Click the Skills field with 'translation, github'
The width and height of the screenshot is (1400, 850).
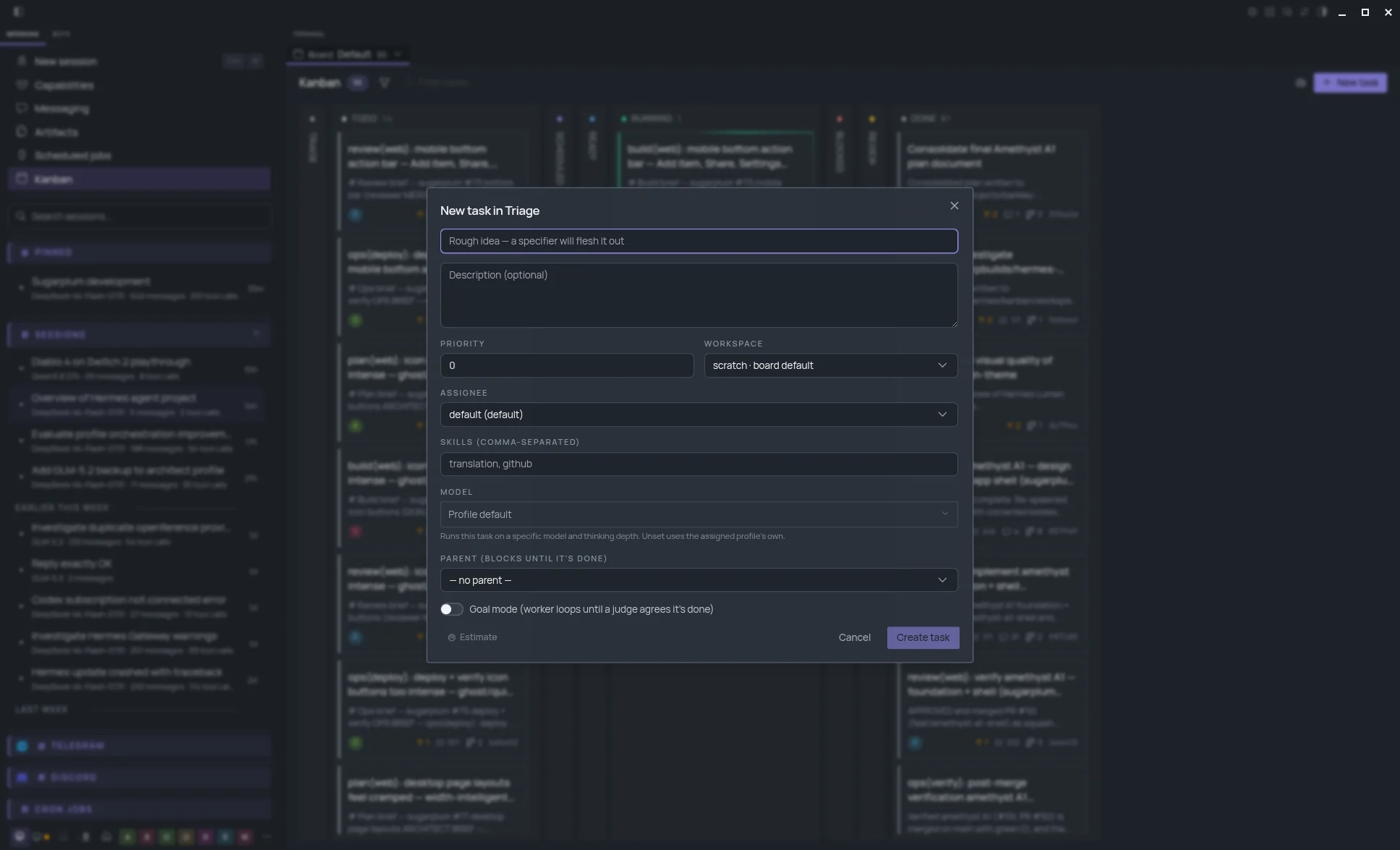point(699,464)
